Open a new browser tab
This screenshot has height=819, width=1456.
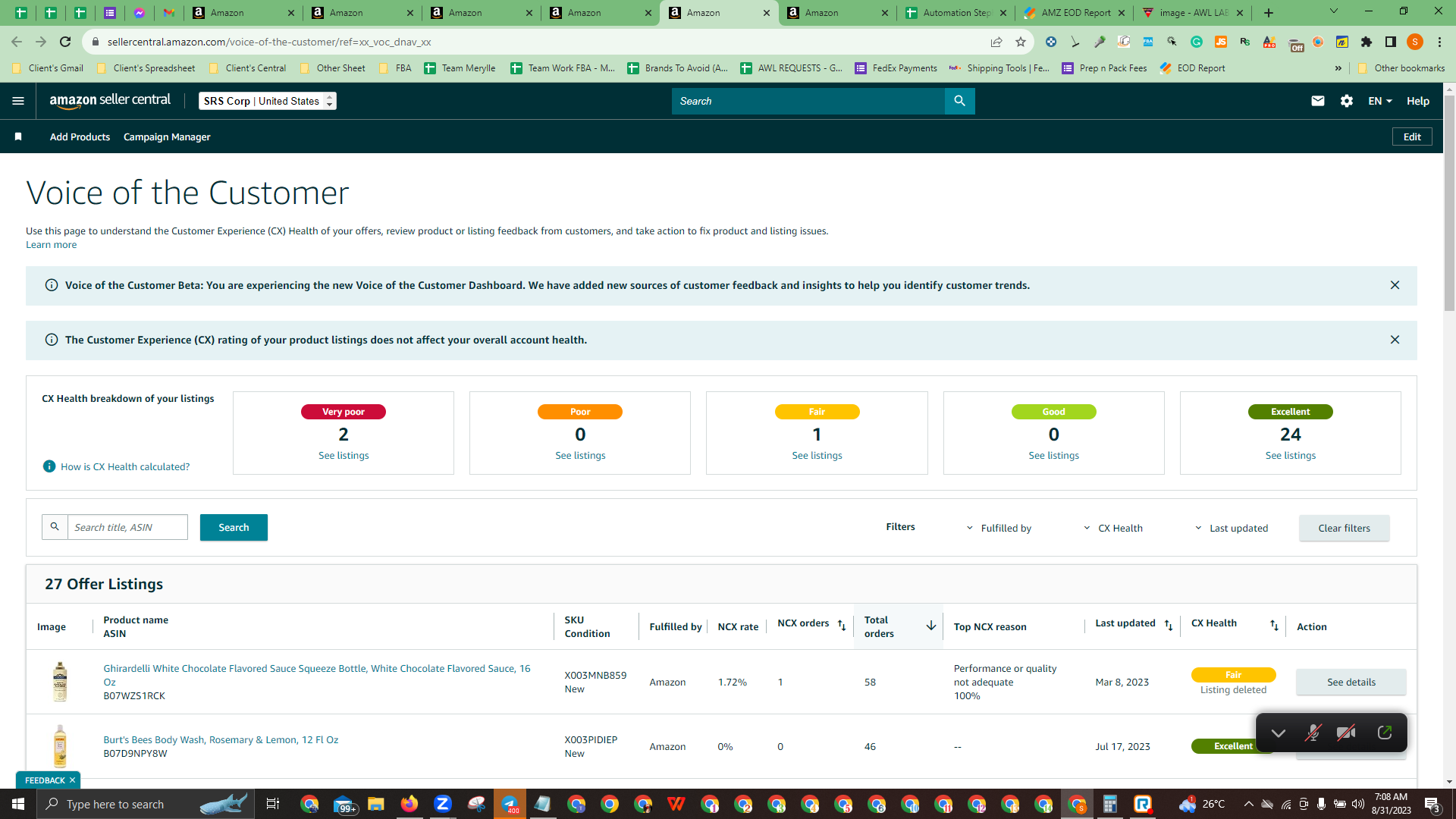pyautogui.click(x=1269, y=13)
